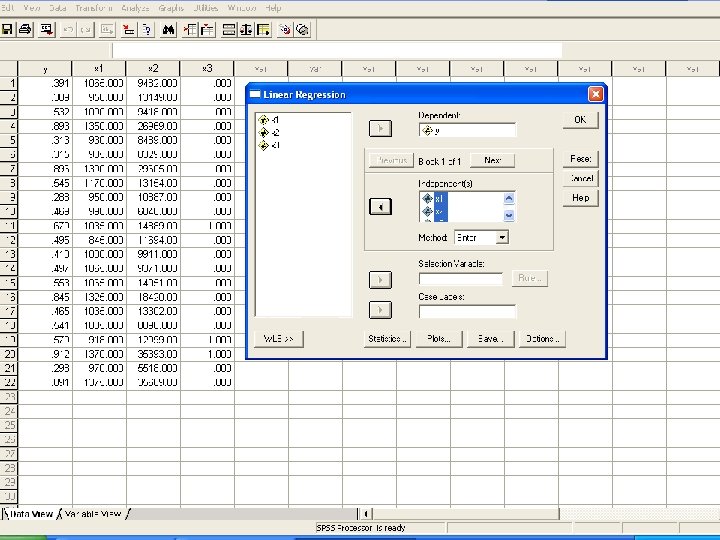
Task: Click the Go to Chart toolbar icon
Action: 107,30
